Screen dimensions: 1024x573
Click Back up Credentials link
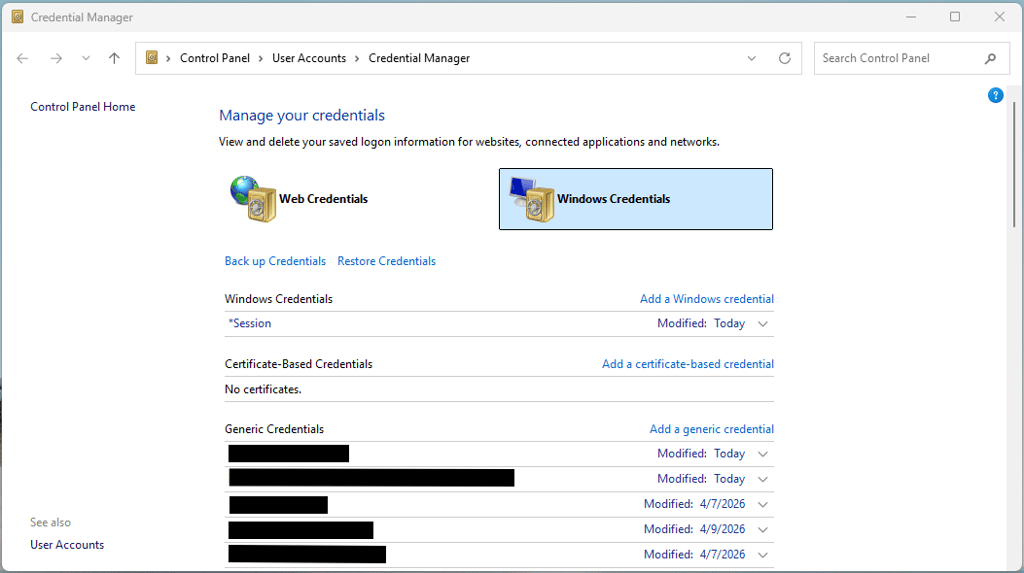(275, 261)
